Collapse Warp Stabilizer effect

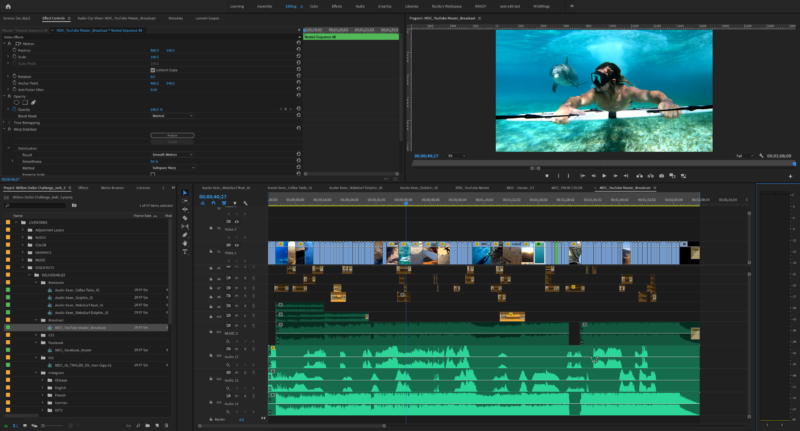pos(4,129)
